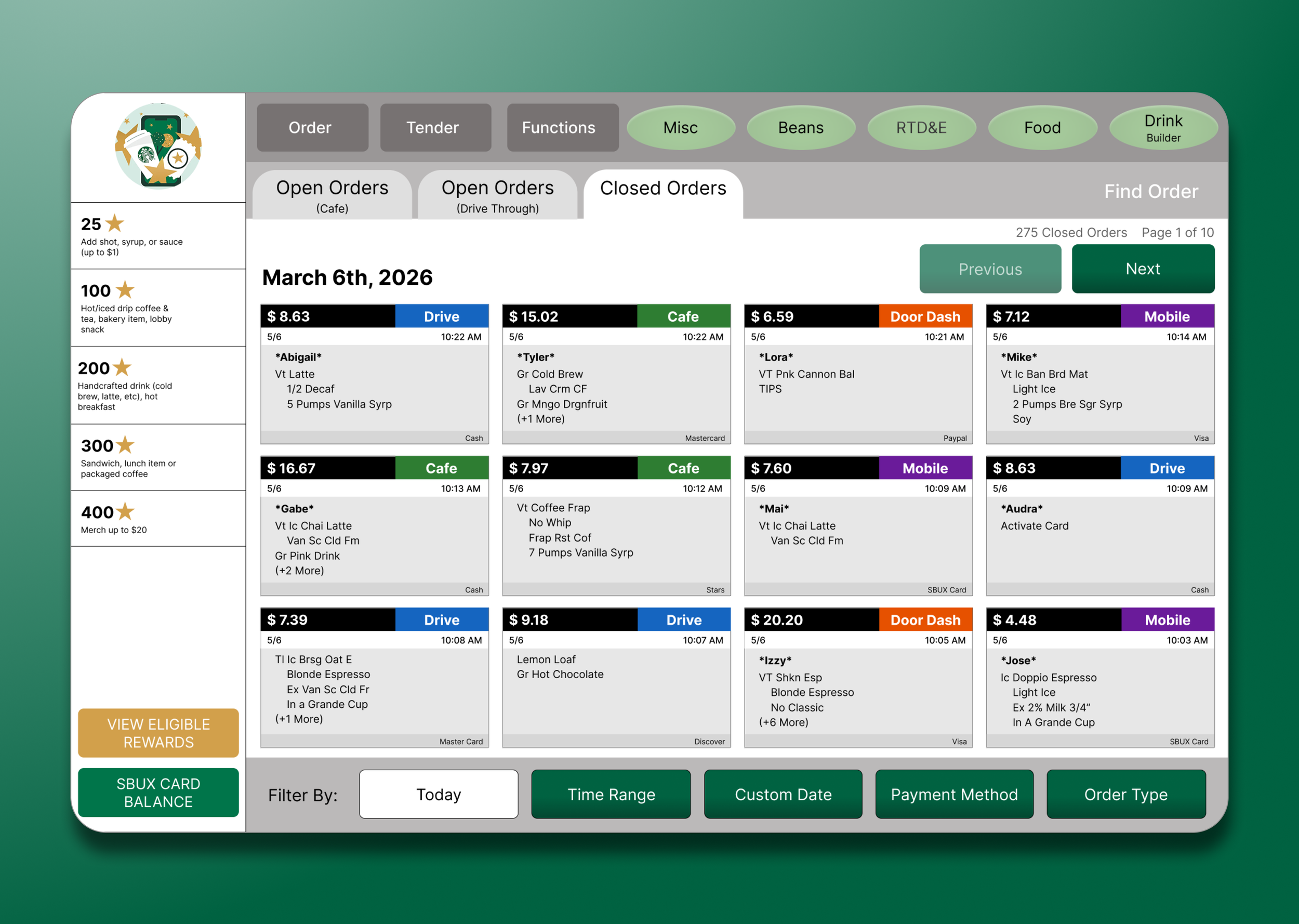Open Abigail's $8.63 Drive order
The height and width of the screenshot is (924, 1299).
click(x=375, y=374)
